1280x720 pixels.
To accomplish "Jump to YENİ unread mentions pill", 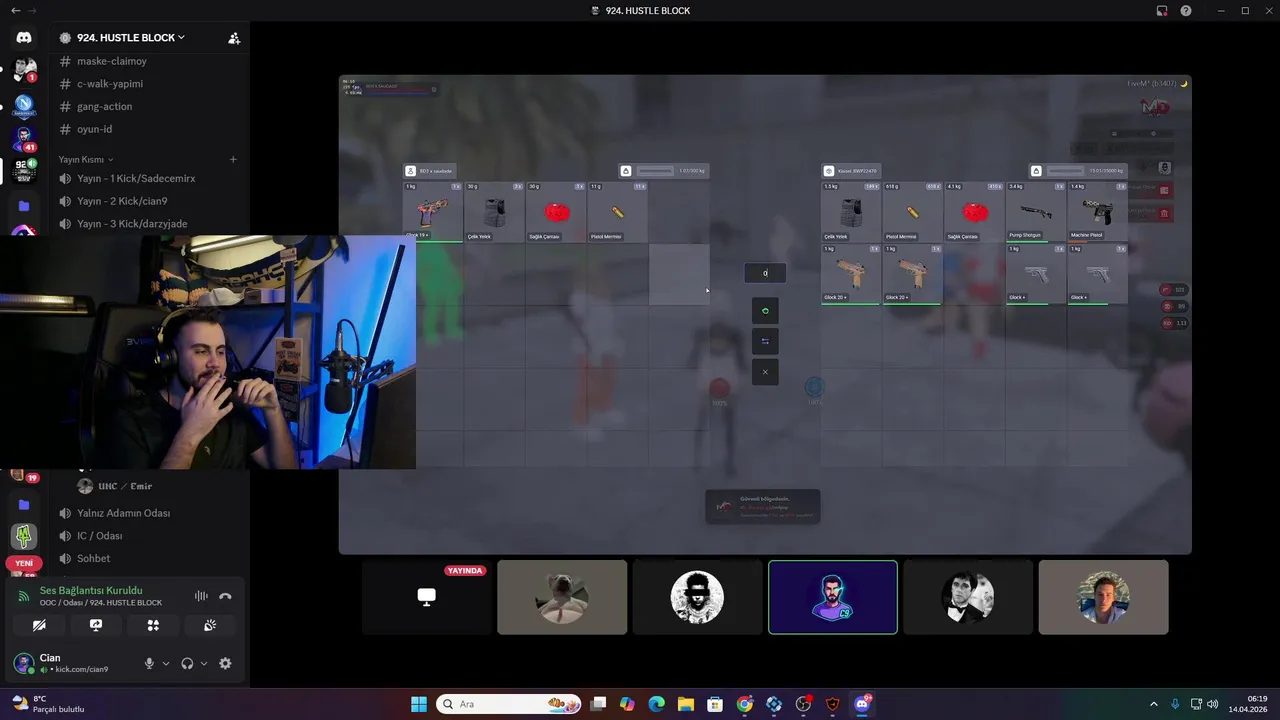I will tap(24, 563).
